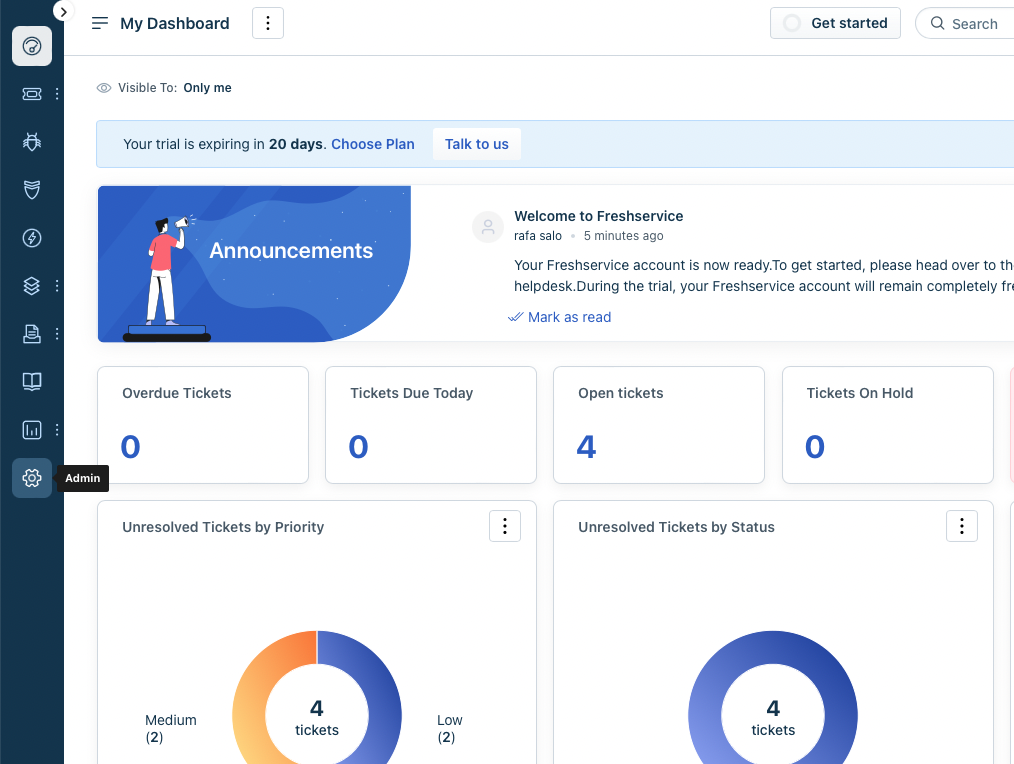1014x764 pixels.
Task: Click the Choose Plan link
Action: (372, 144)
